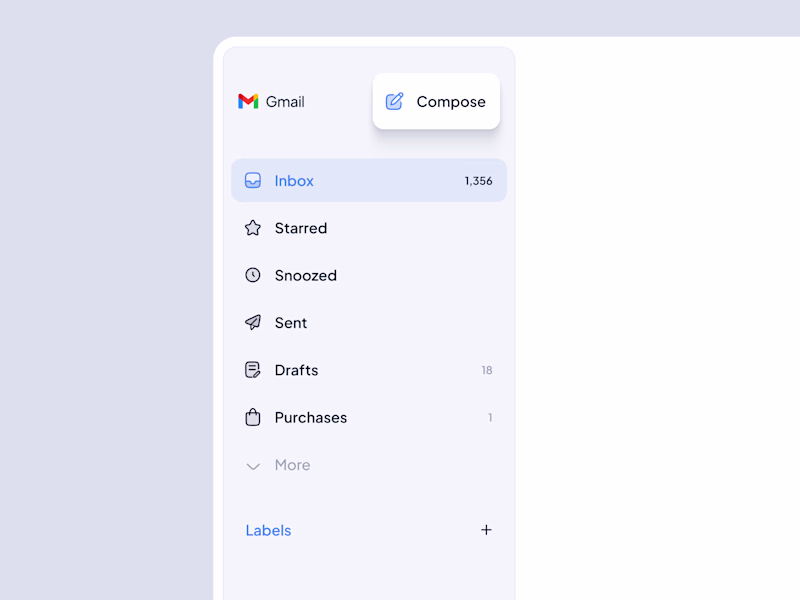Click the unread count badge showing 1,356
This screenshot has width=800, height=600.
point(477,181)
